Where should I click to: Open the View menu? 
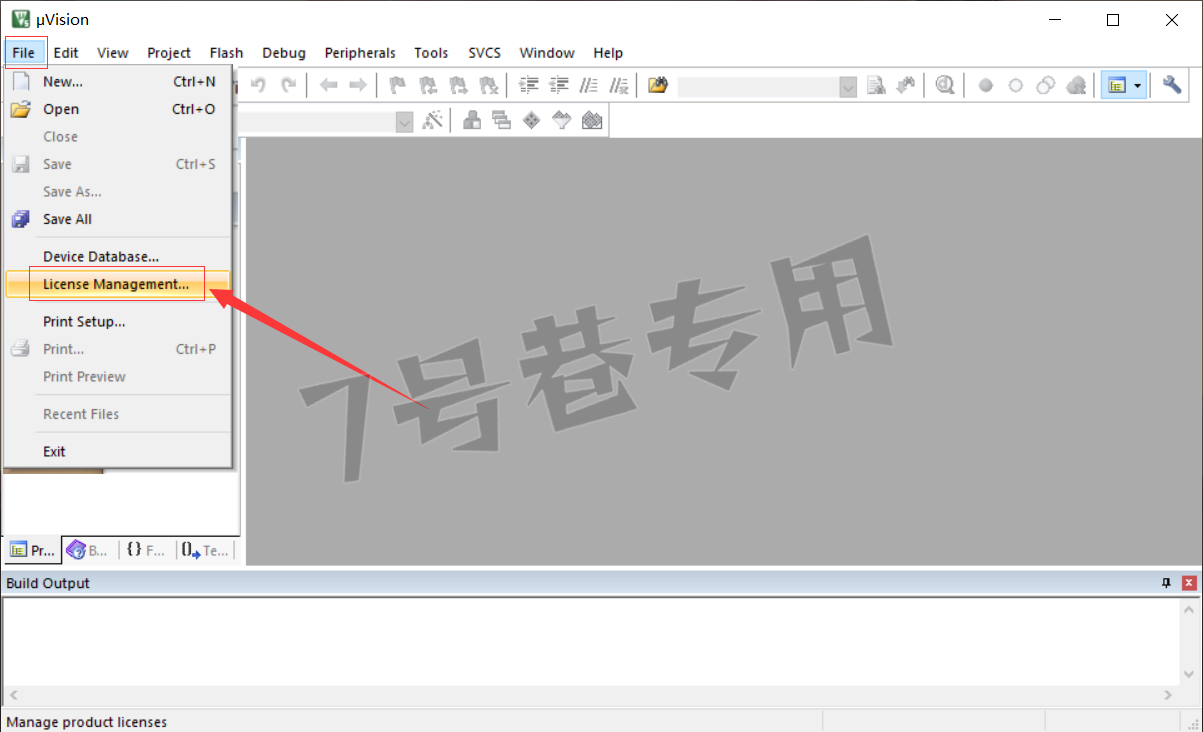coord(113,53)
